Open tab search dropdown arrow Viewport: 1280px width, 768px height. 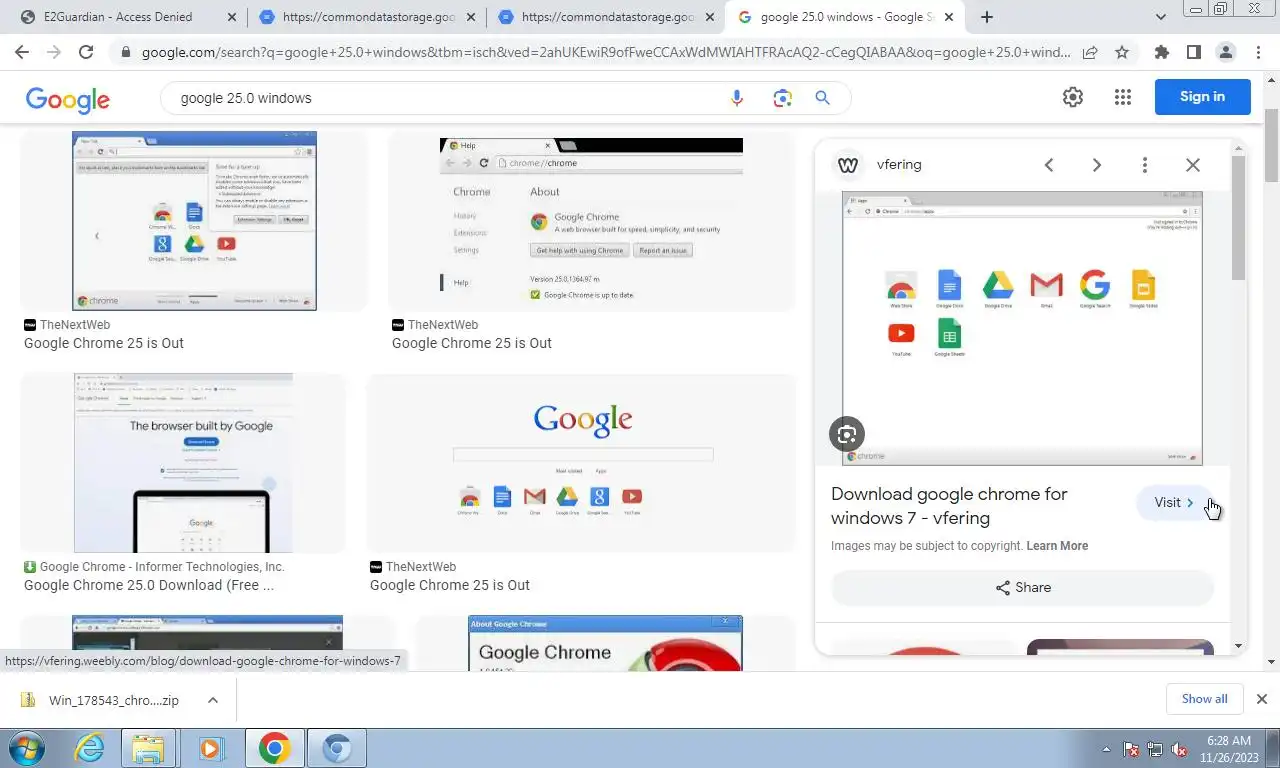click(x=1161, y=17)
